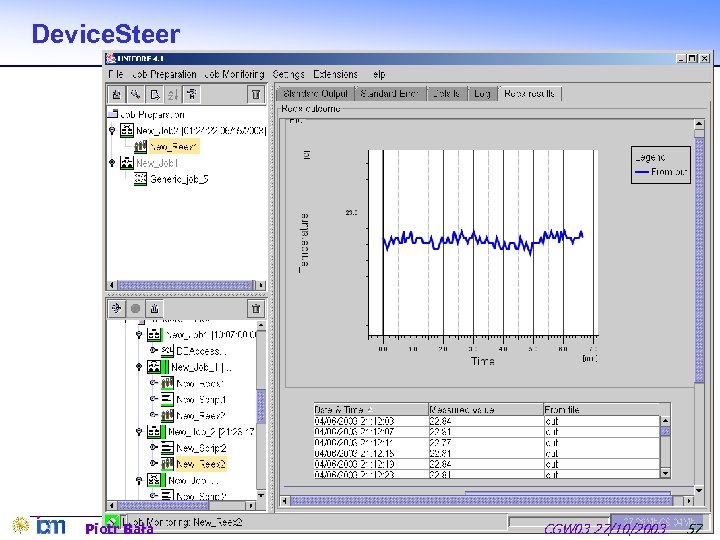Click the grey circle icon in the Job Monitoring toolbar
720x540 pixels.
(x=135, y=308)
